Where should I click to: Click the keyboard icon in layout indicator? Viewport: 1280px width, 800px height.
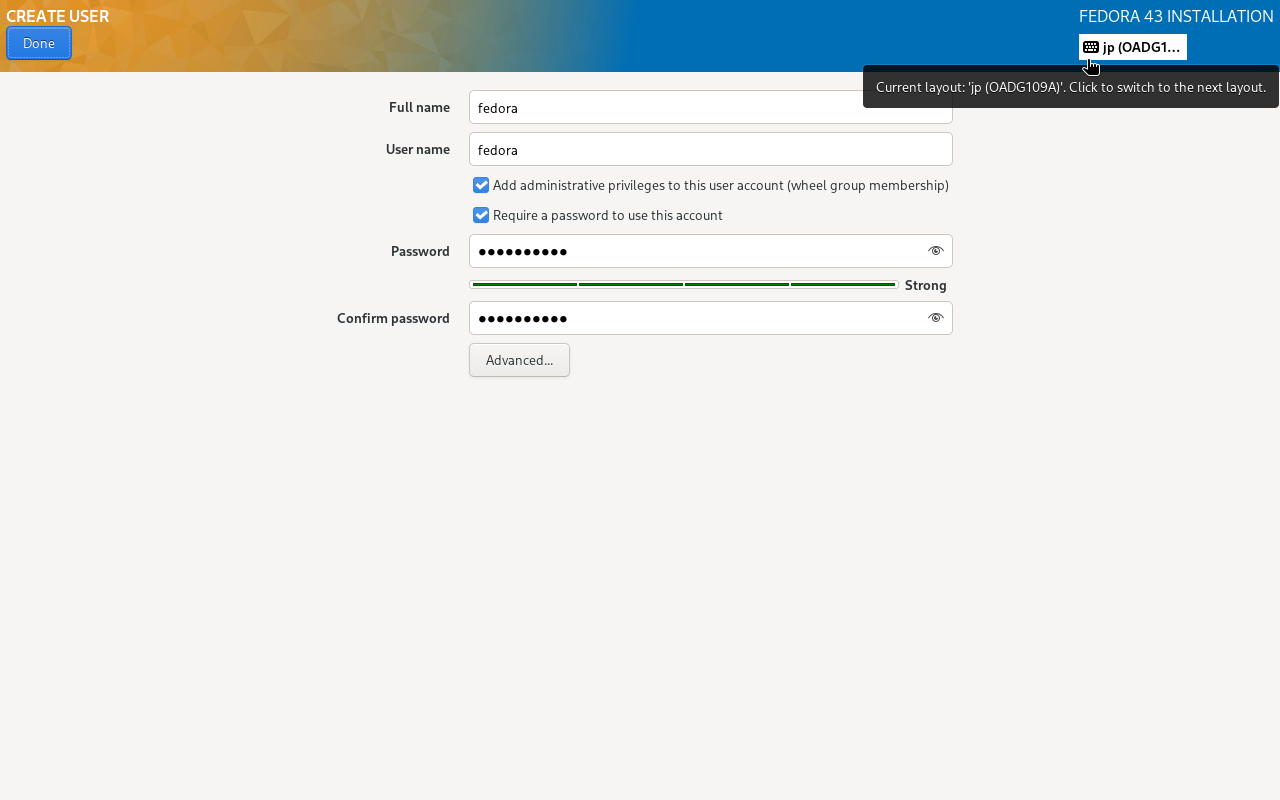tap(1091, 47)
